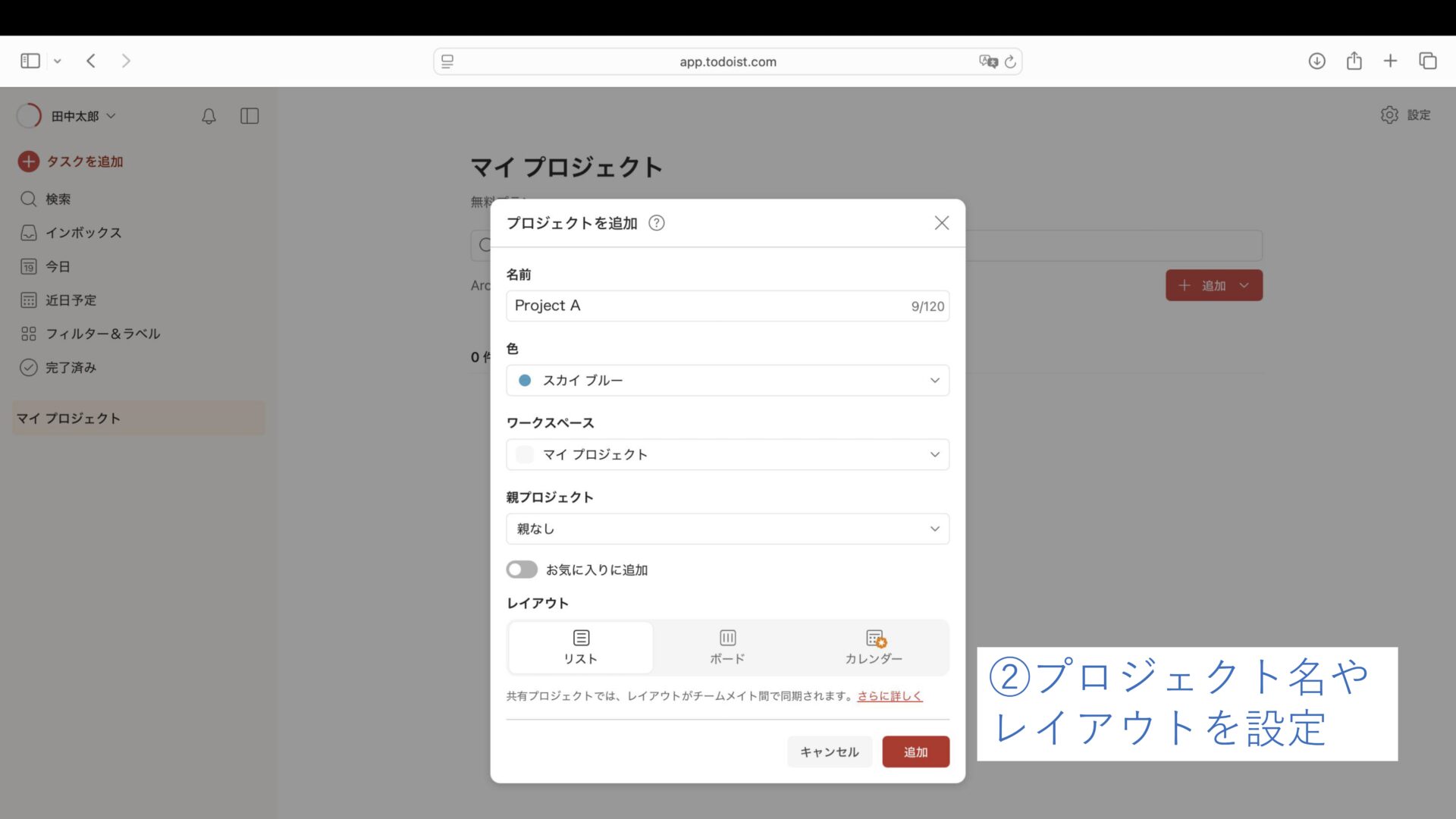The height and width of the screenshot is (819, 1456).
Task: Select マイ プロジェクト in the sidebar
Action: click(70, 418)
